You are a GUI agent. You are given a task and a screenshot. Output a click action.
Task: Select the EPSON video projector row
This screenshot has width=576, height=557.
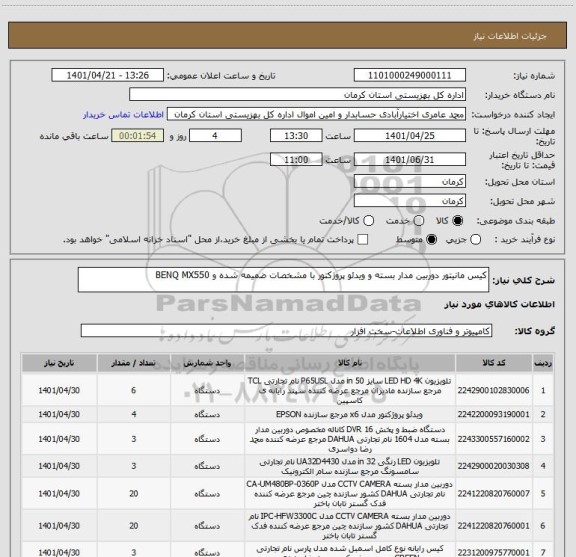287,414
